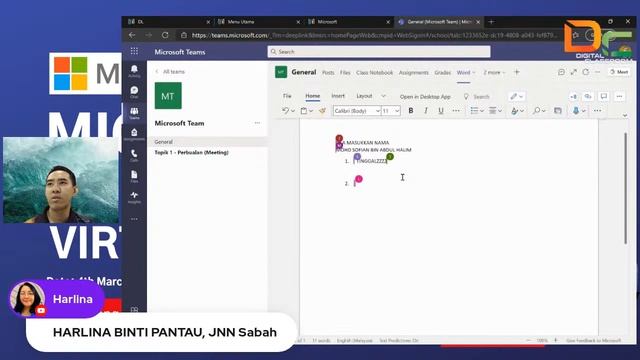Click the bullet list icon
This screenshot has height=360, width=640.
[474, 111]
